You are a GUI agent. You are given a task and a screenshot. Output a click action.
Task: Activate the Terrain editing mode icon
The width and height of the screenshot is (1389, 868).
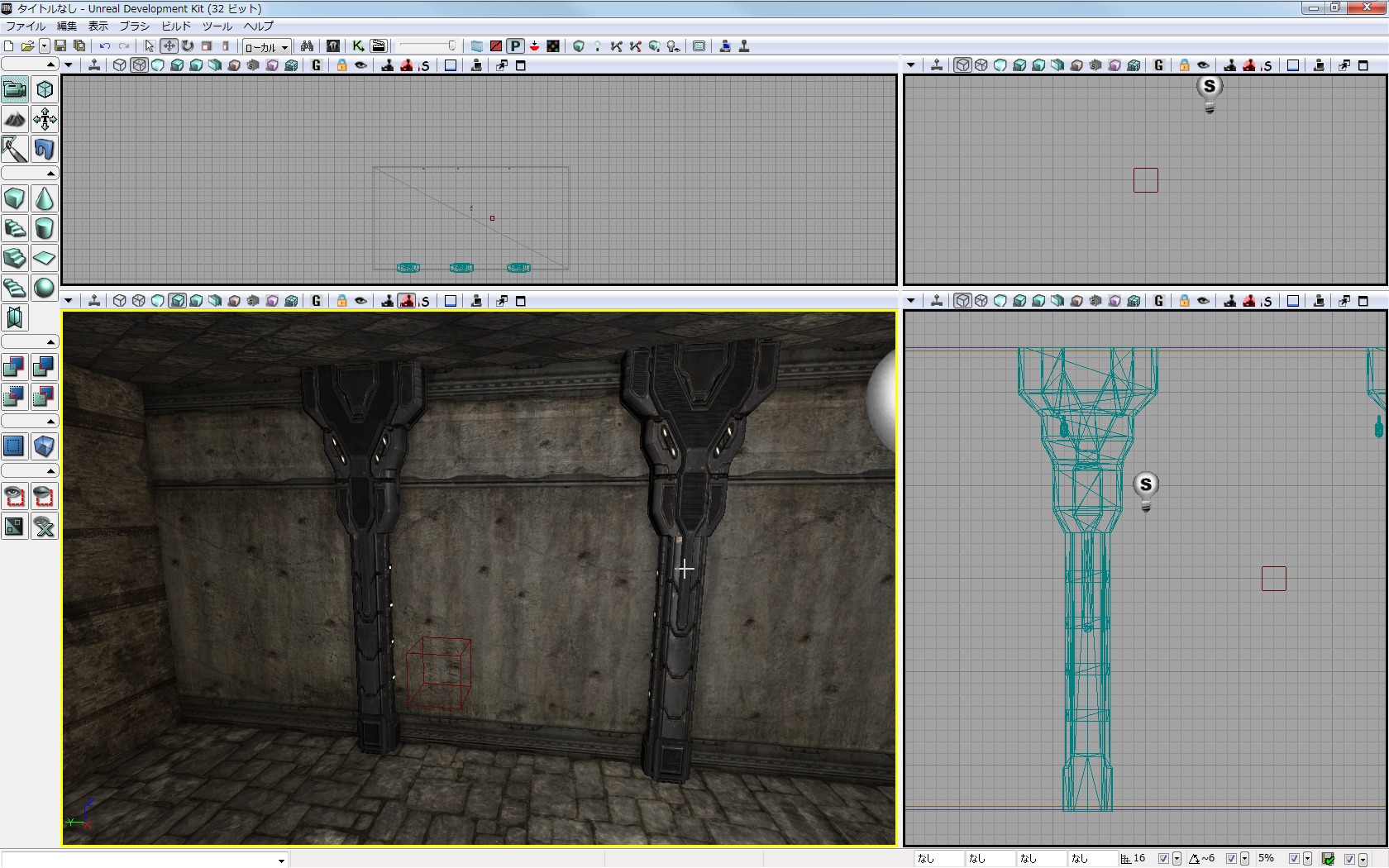[x=15, y=119]
